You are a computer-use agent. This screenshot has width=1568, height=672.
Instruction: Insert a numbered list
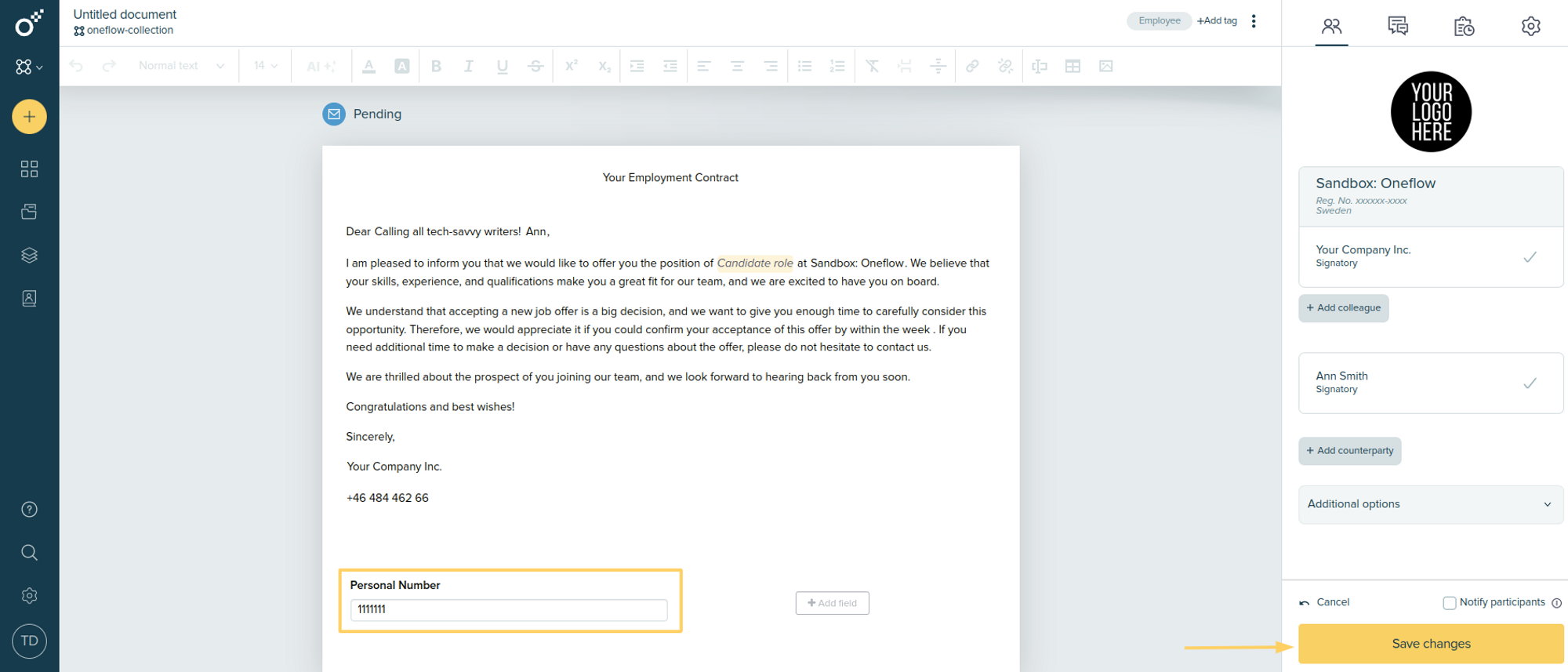[837, 66]
